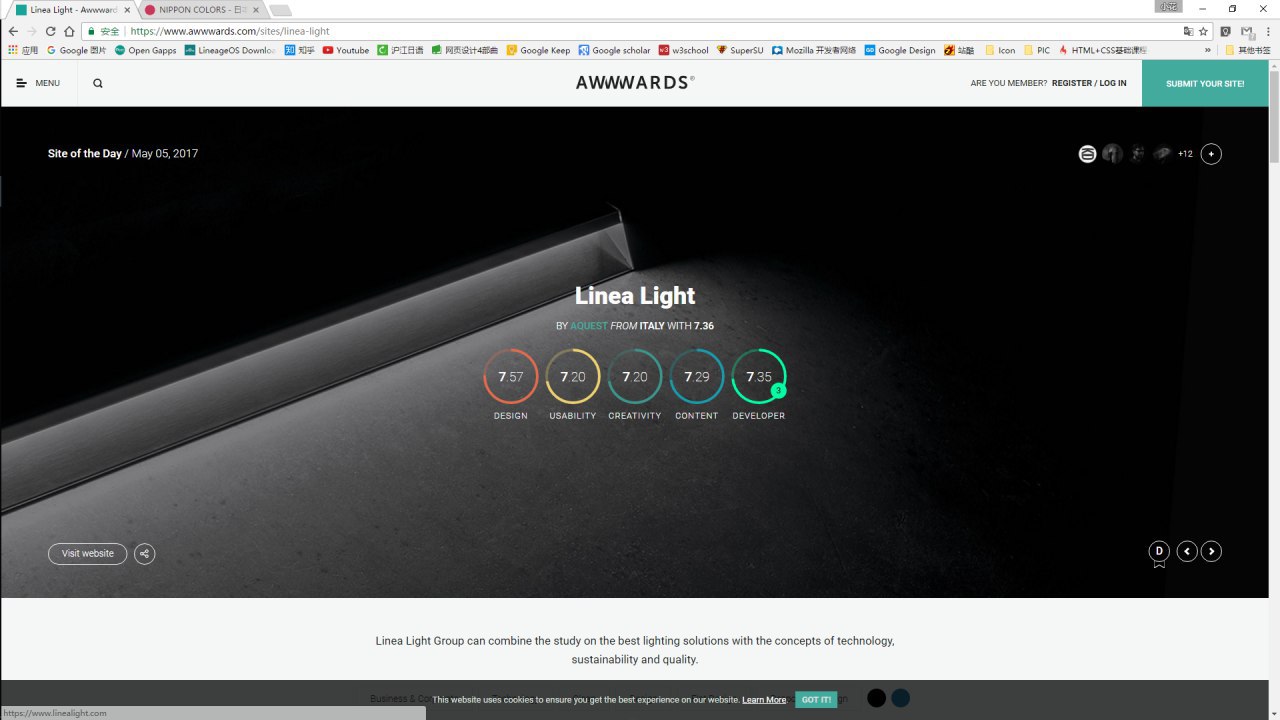Go to the next site arrow
The image size is (1280, 720).
coord(1211,551)
